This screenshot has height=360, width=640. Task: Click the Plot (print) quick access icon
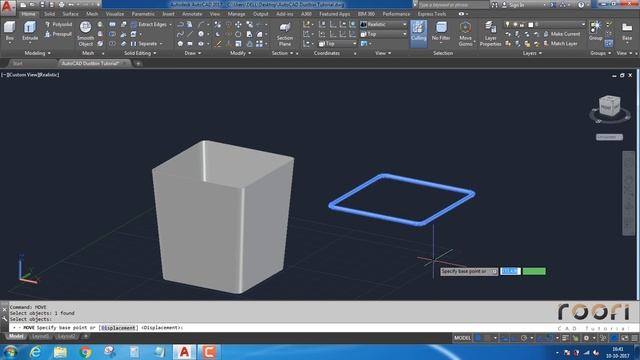click(62, 5)
